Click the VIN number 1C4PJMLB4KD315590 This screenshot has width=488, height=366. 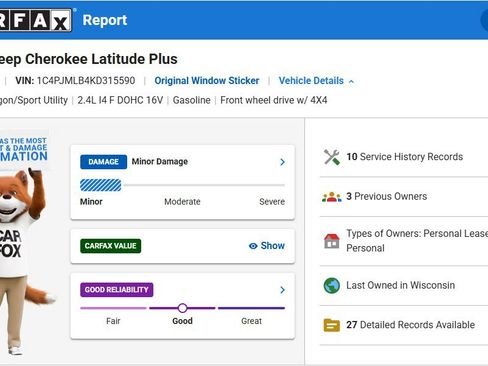86,81
